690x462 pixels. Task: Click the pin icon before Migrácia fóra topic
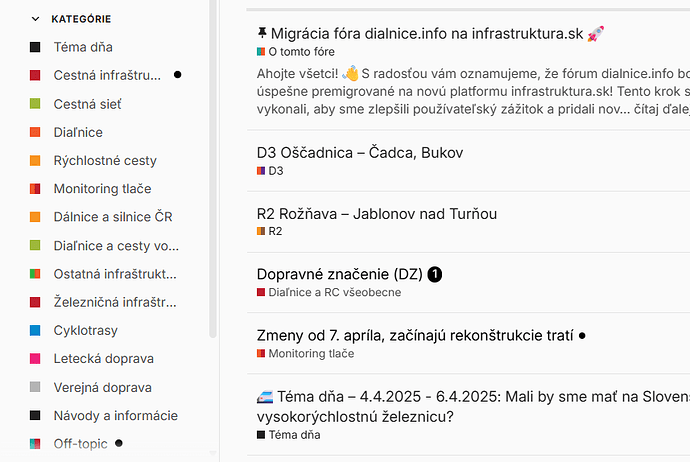pyautogui.click(x=262, y=33)
